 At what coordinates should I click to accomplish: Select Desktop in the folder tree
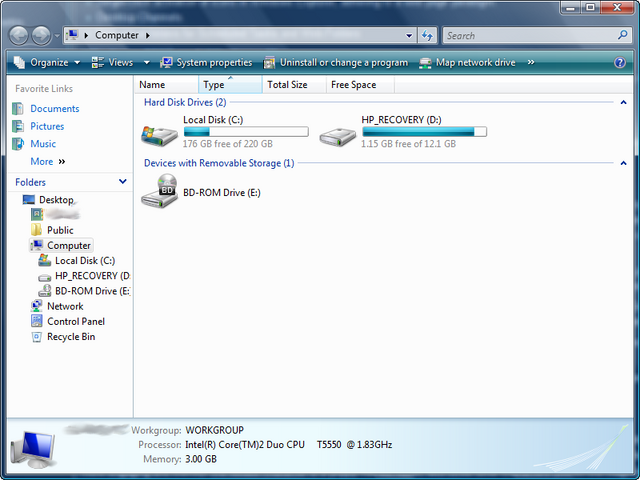[x=56, y=200]
